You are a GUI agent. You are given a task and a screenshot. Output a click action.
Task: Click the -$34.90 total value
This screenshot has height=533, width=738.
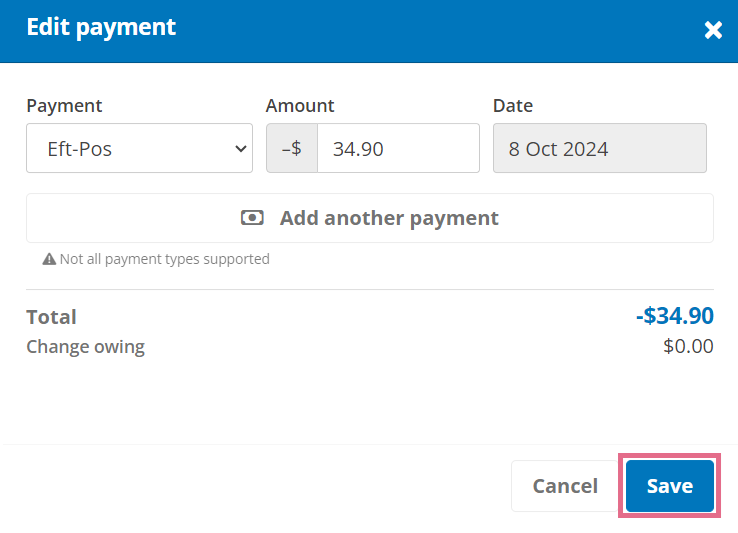tap(675, 315)
